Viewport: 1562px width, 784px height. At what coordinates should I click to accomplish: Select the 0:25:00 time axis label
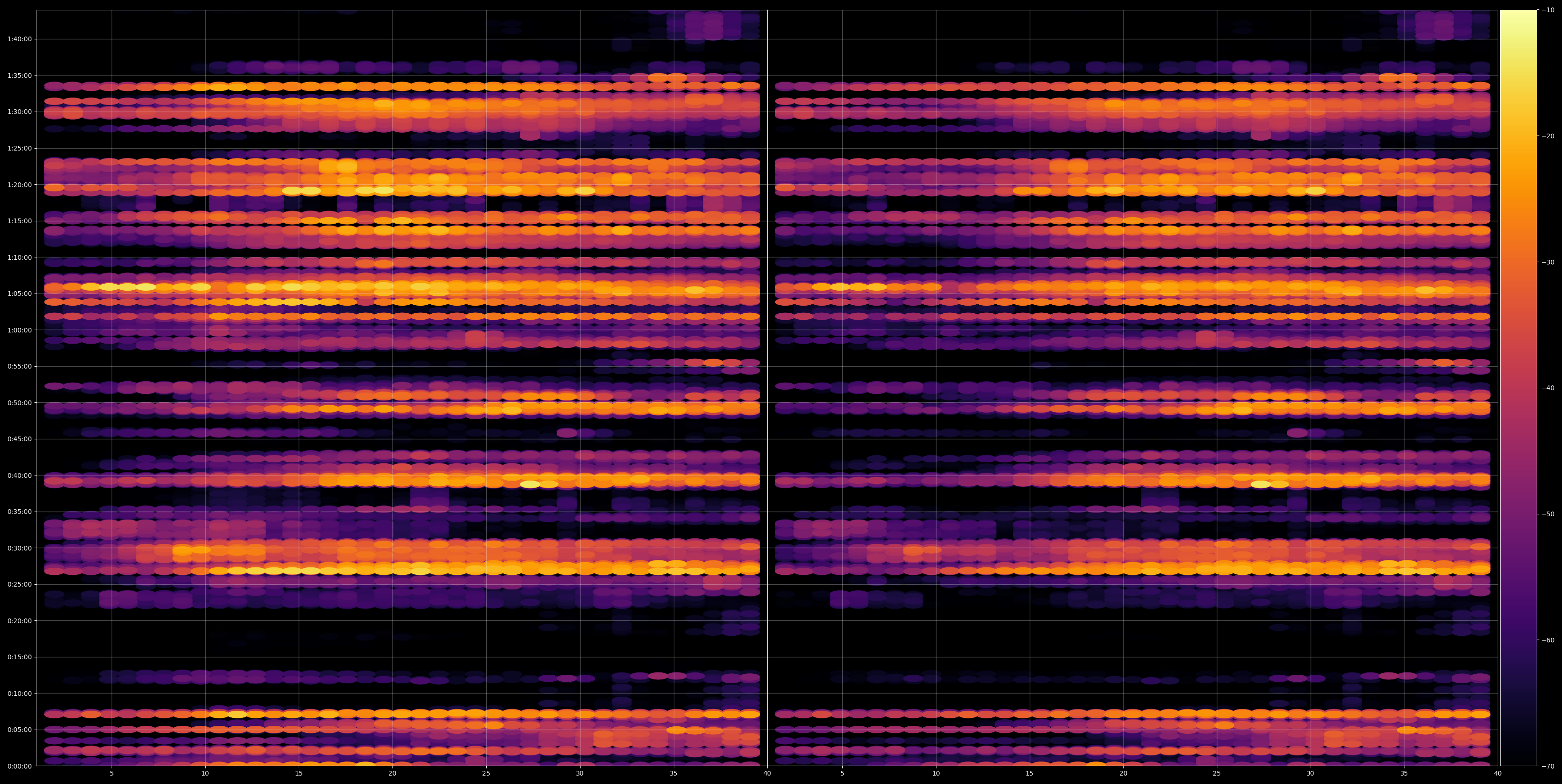(19, 585)
